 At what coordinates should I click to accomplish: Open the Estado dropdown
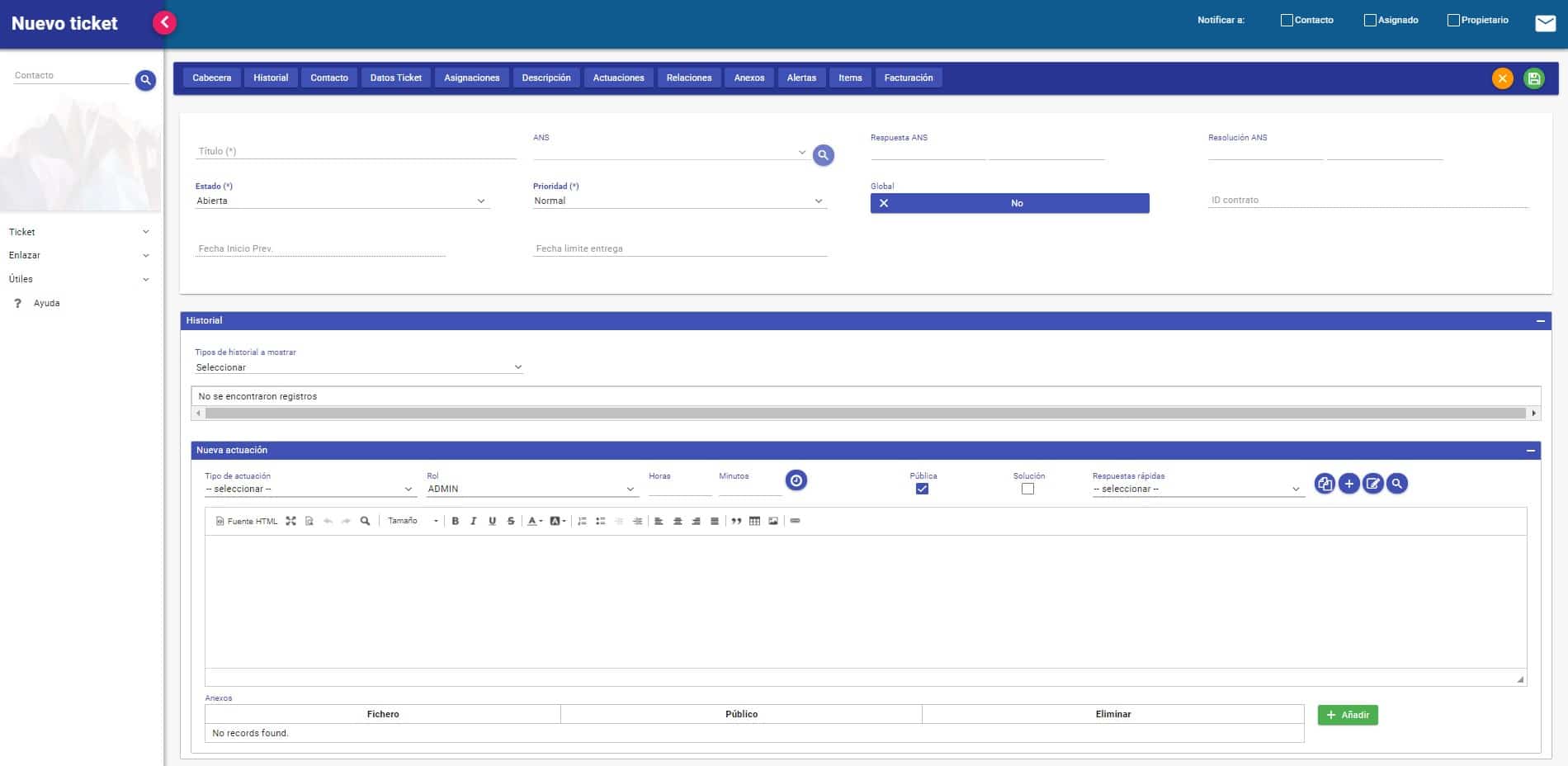pyautogui.click(x=342, y=201)
